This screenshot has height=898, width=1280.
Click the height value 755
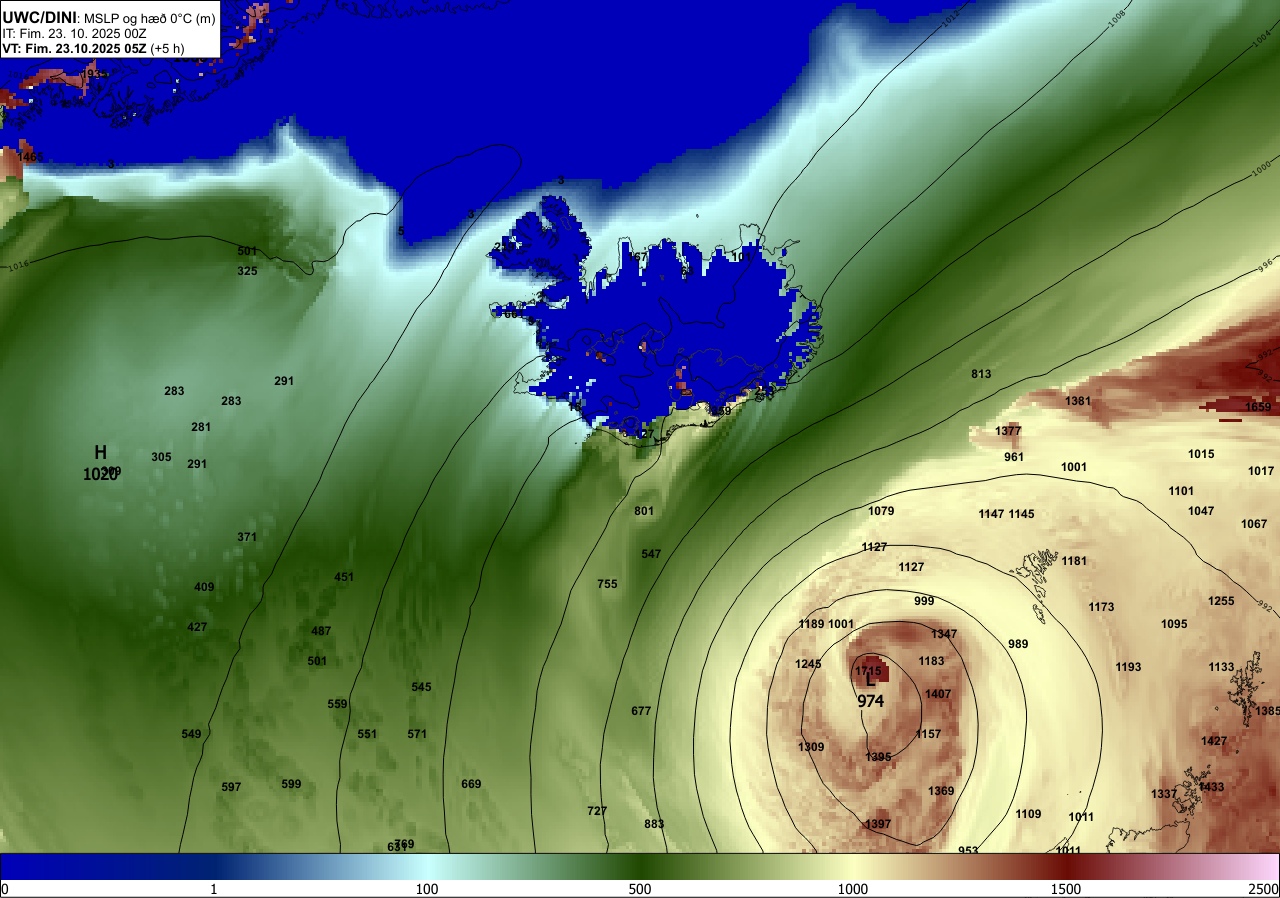click(607, 584)
